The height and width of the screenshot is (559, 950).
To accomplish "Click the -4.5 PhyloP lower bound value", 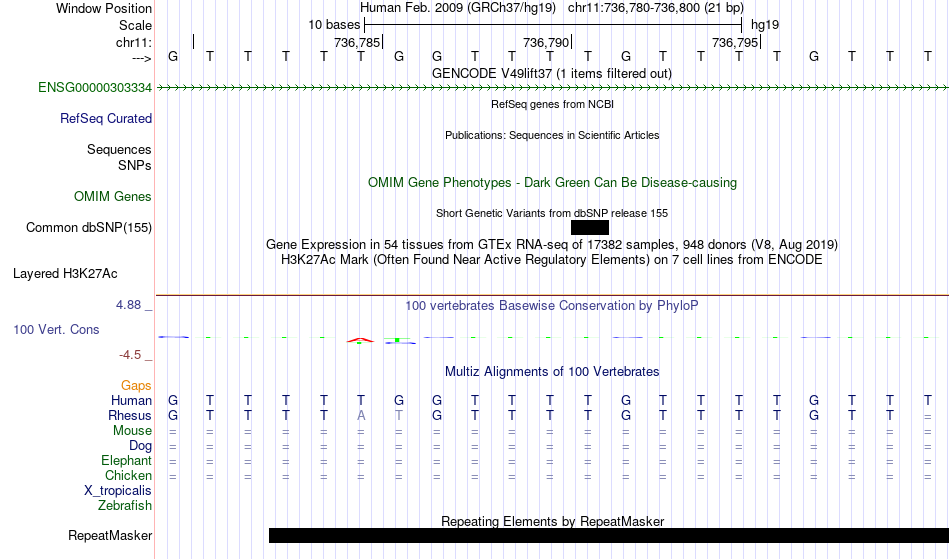I will point(130,355).
